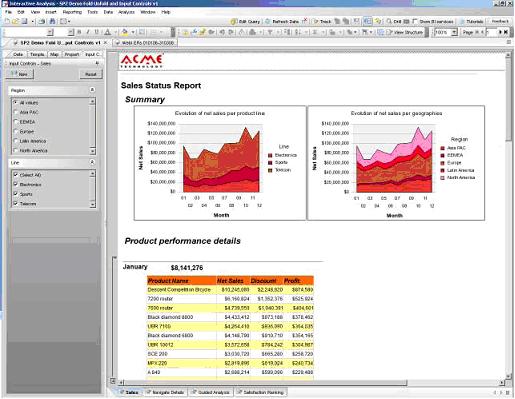Screen dimensions: 515x399
Task: Open the Reporting menu
Action: 72,12
